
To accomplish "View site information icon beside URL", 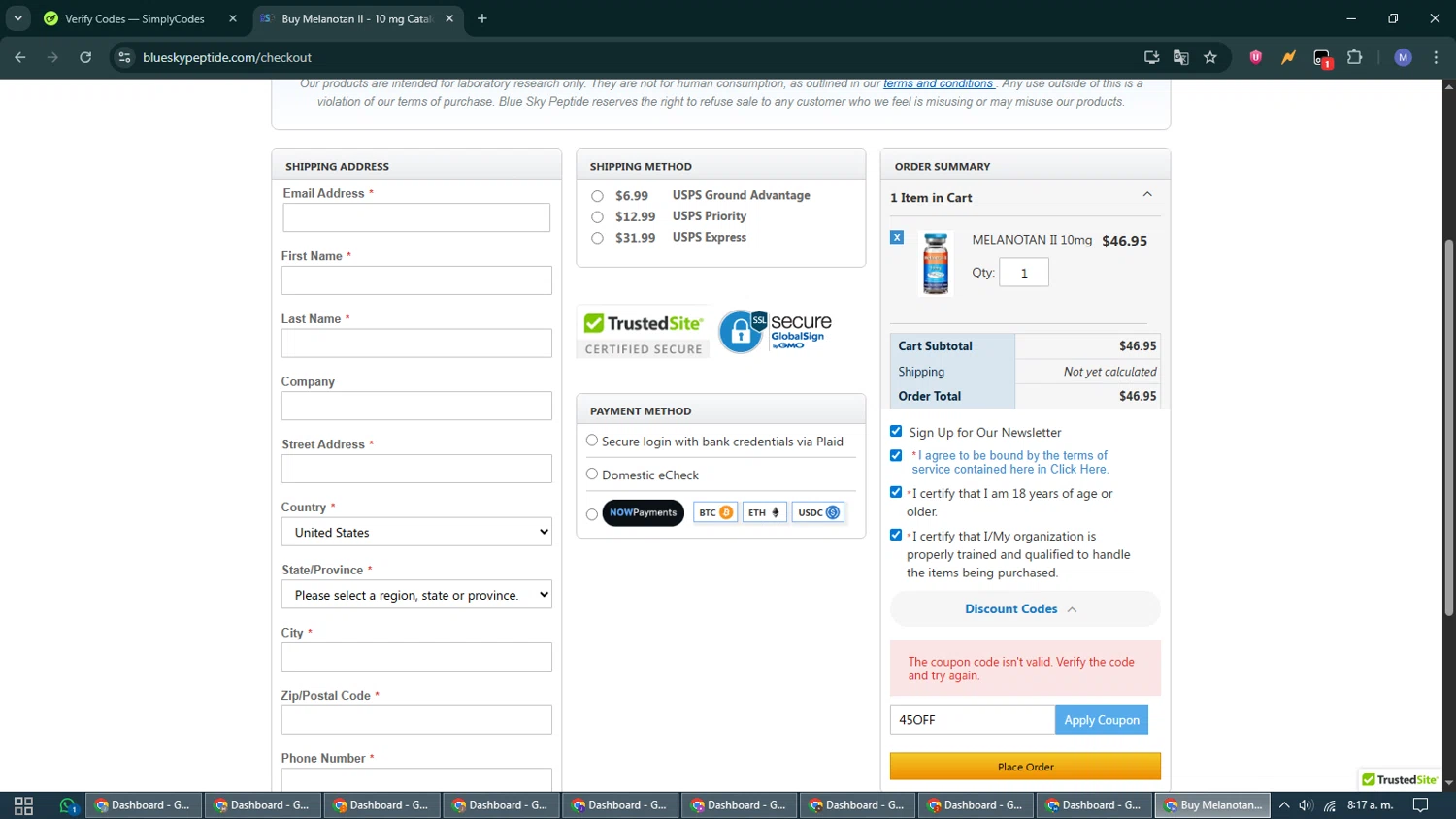I will (124, 57).
